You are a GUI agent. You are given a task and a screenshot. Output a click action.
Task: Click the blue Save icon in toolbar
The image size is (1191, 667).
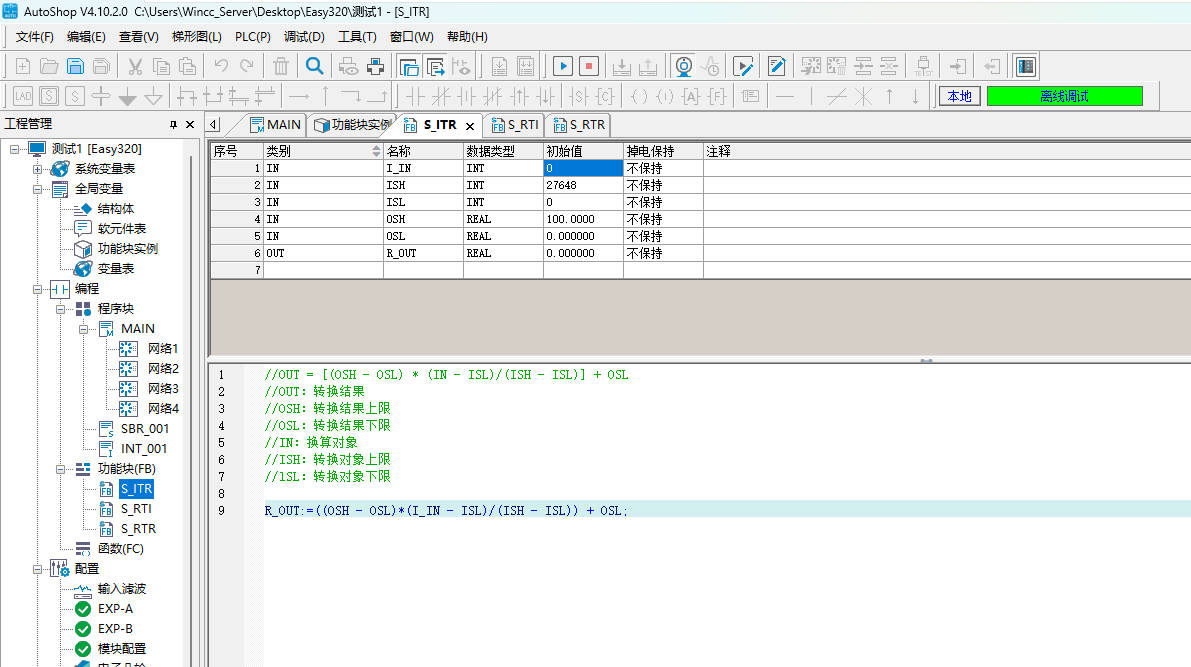[75, 67]
